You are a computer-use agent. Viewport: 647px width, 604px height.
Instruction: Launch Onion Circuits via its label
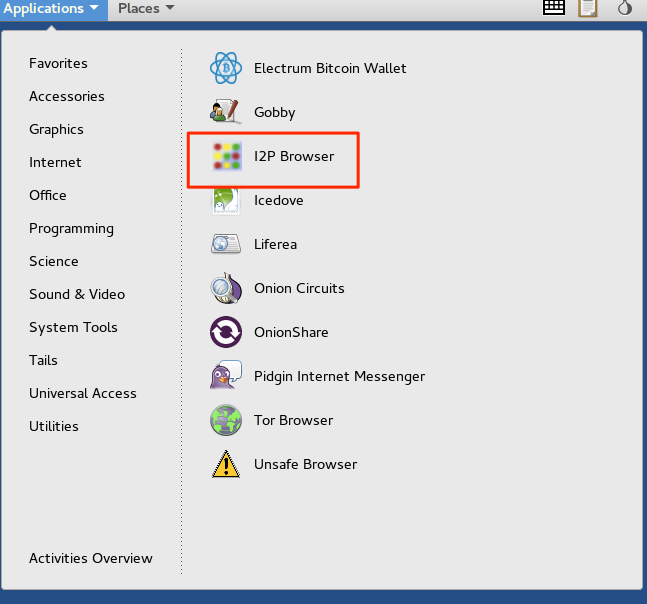299,288
